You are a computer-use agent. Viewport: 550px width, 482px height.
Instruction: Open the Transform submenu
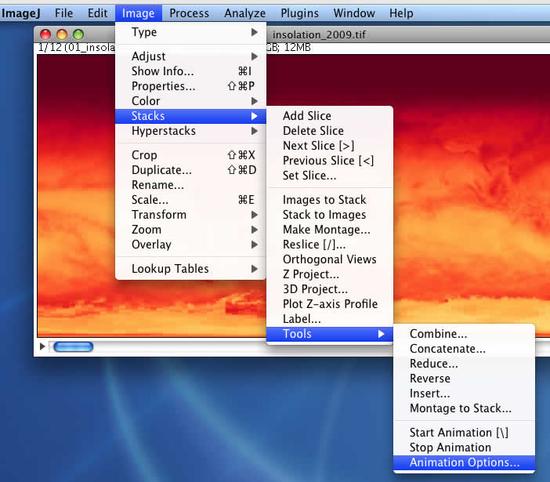[190, 215]
